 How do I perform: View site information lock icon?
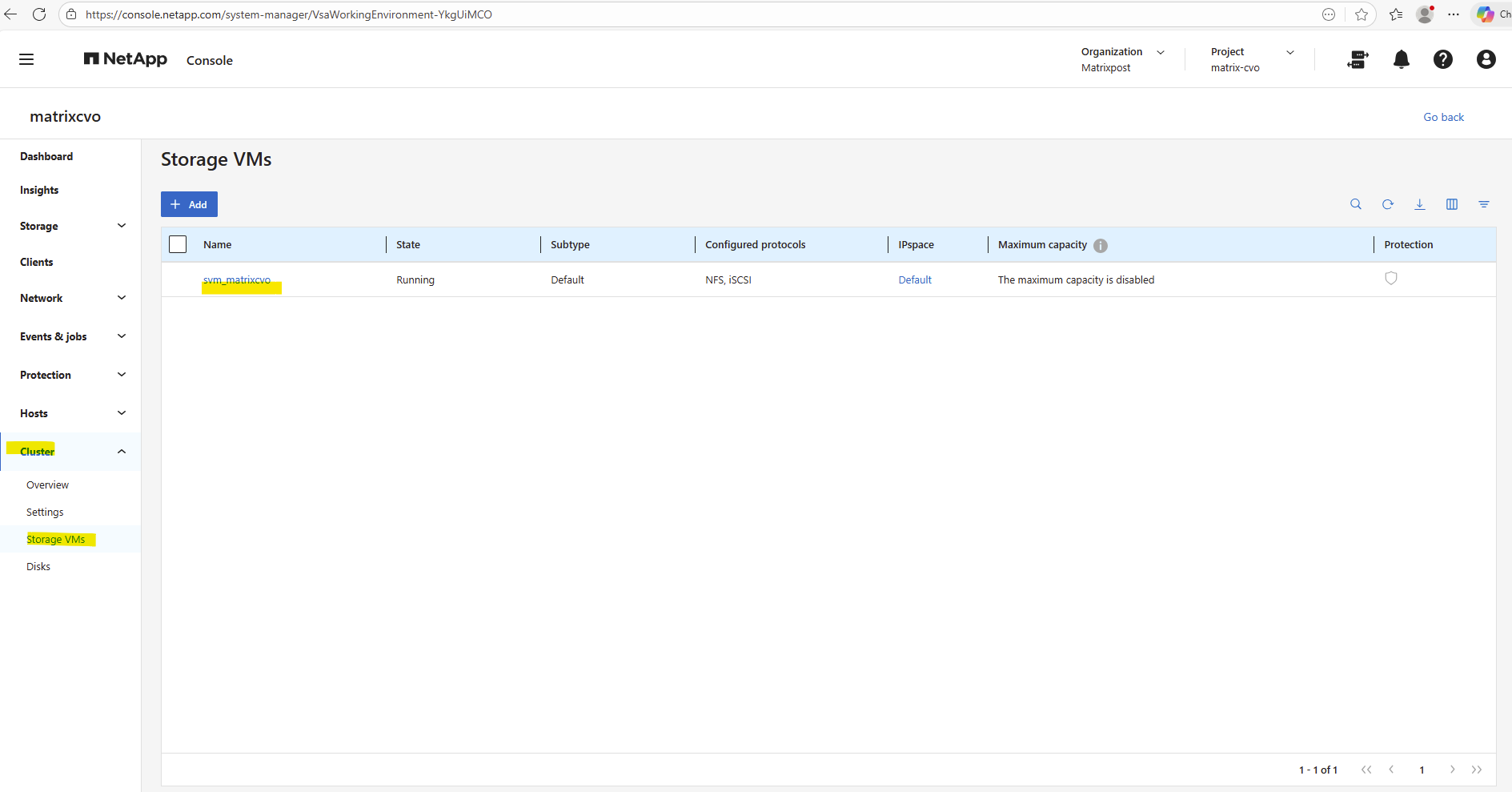click(71, 14)
